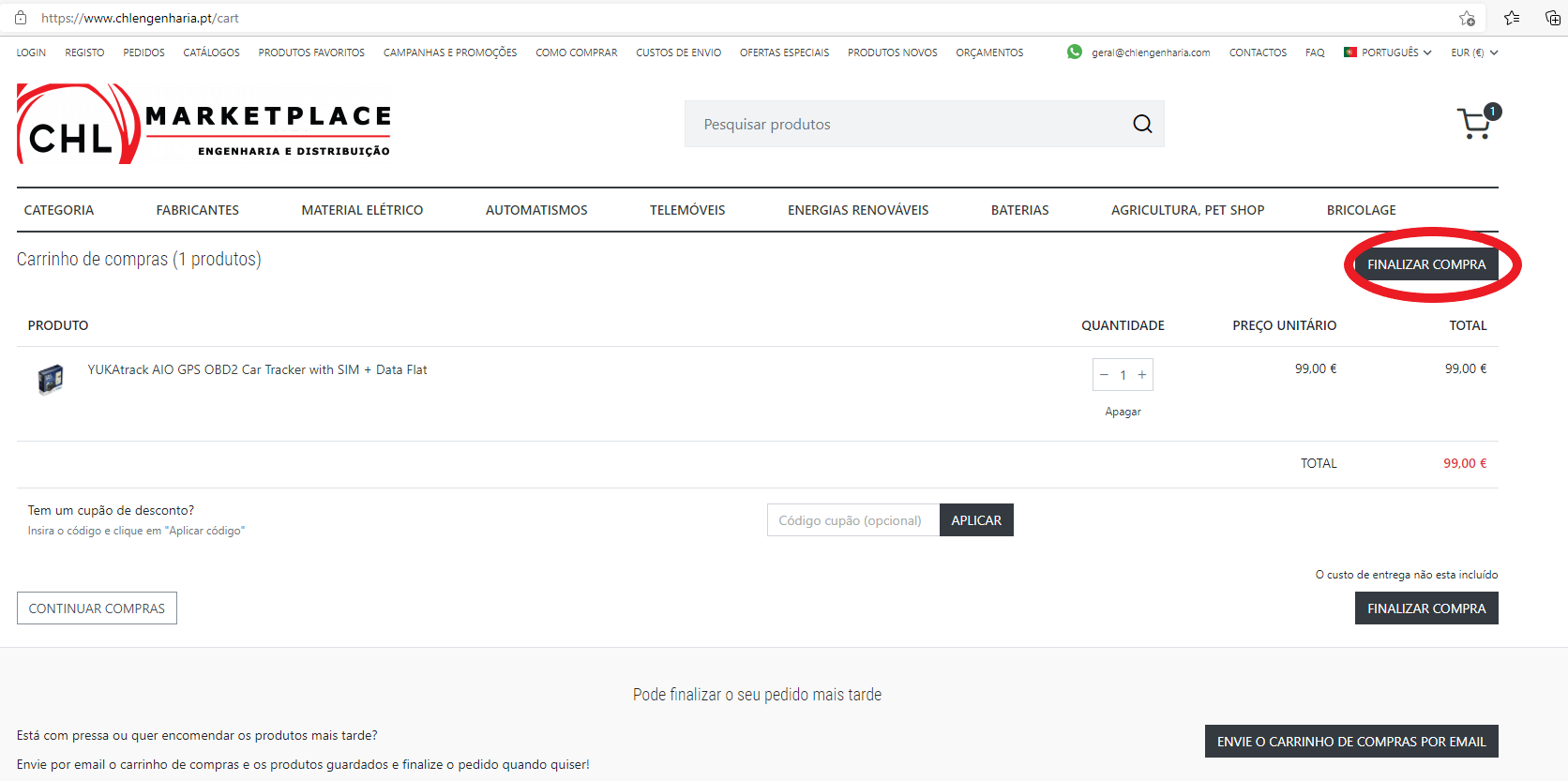This screenshot has width=1568, height=781.
Task: Increase quantity with plus button
Action: 1142,374
